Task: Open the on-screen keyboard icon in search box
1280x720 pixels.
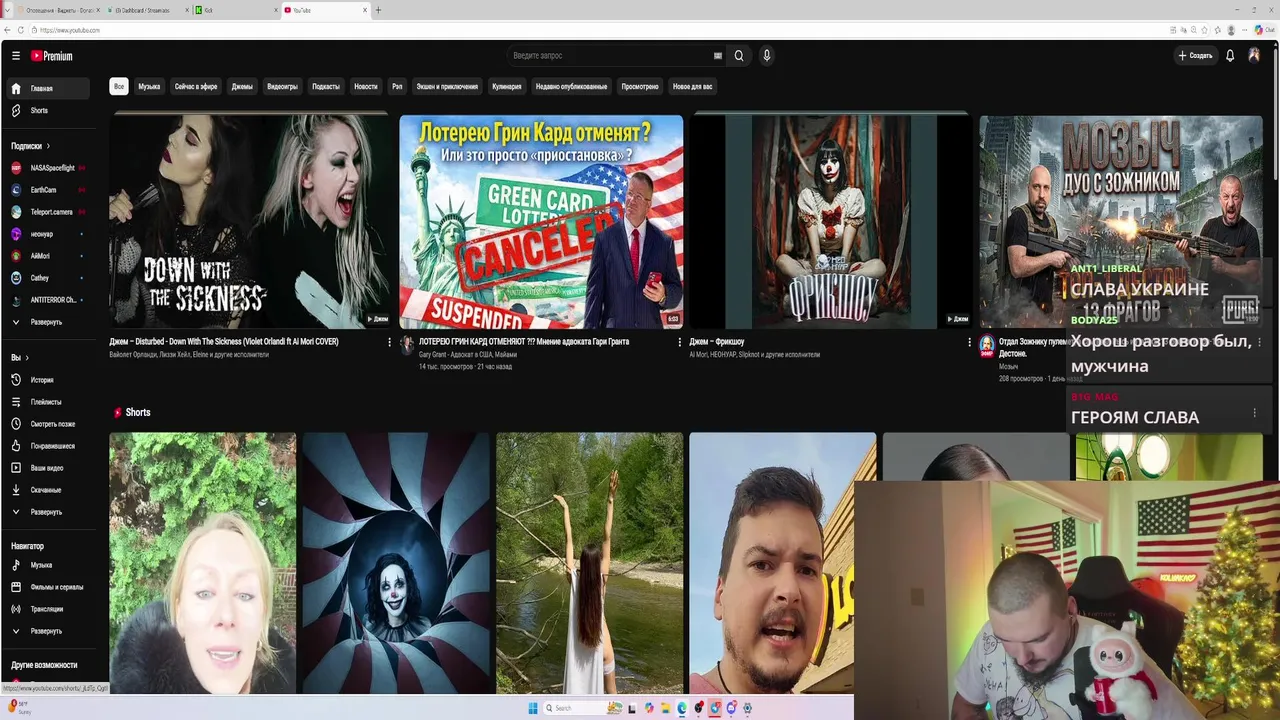Action: [717, 56]
